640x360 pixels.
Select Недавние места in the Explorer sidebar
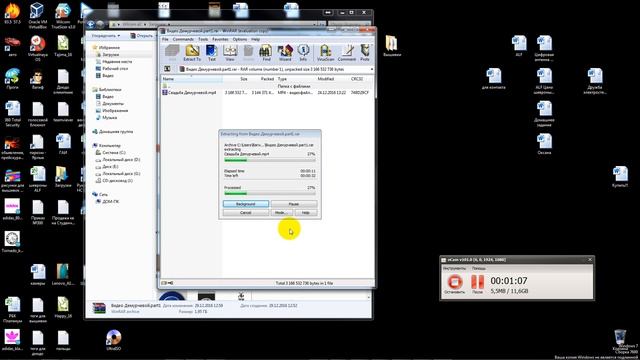(x=117, y=62)
